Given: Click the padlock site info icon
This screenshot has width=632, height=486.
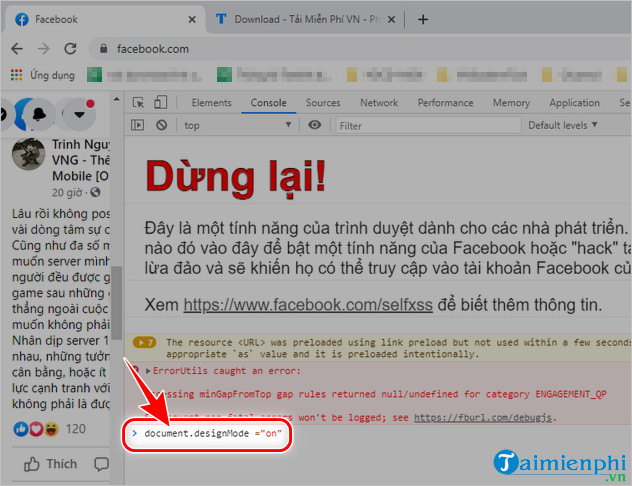Looking at the screenshot, I should 104,49.
